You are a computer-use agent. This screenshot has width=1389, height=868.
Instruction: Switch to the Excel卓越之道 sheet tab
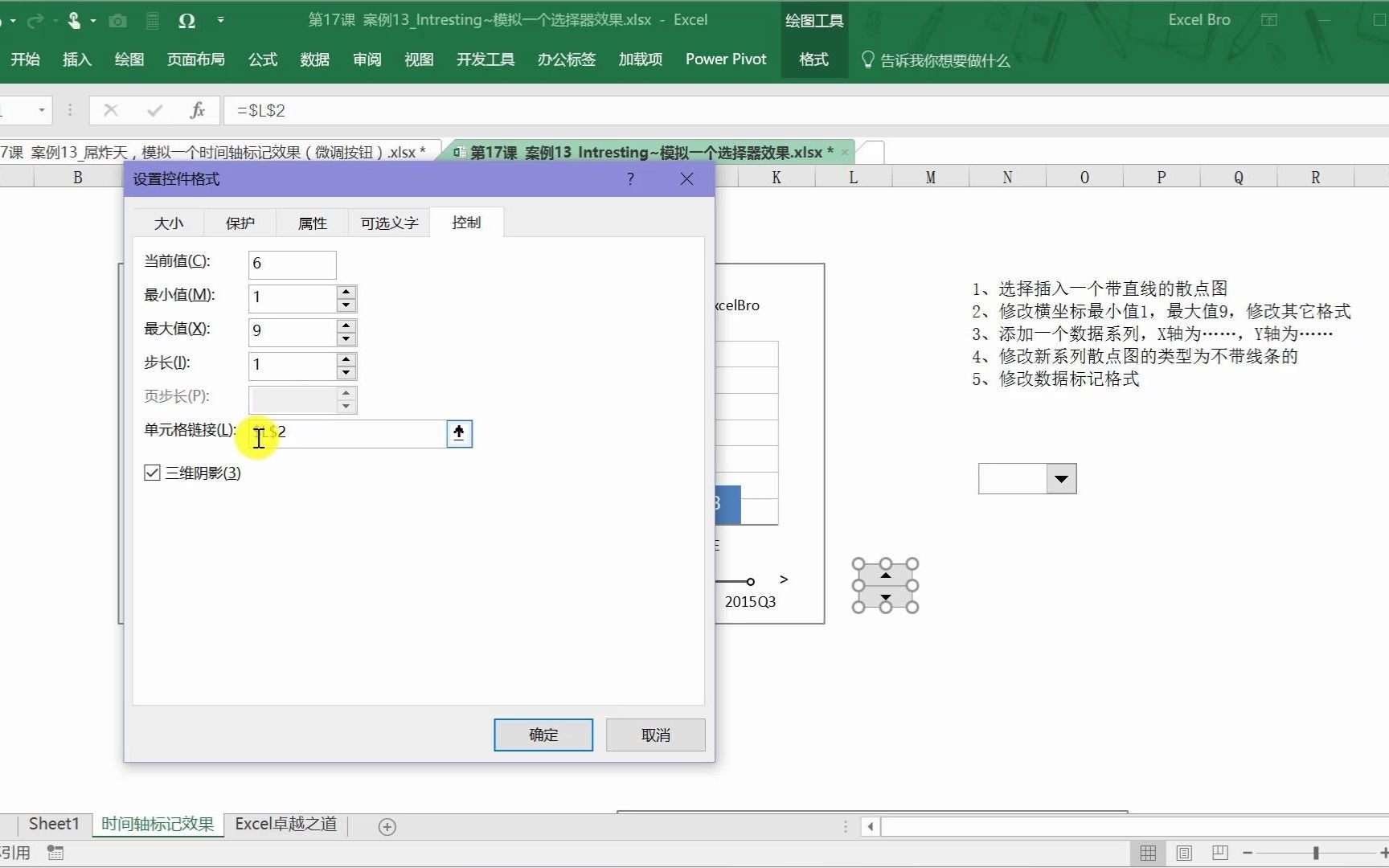click(x=285, y=824)
